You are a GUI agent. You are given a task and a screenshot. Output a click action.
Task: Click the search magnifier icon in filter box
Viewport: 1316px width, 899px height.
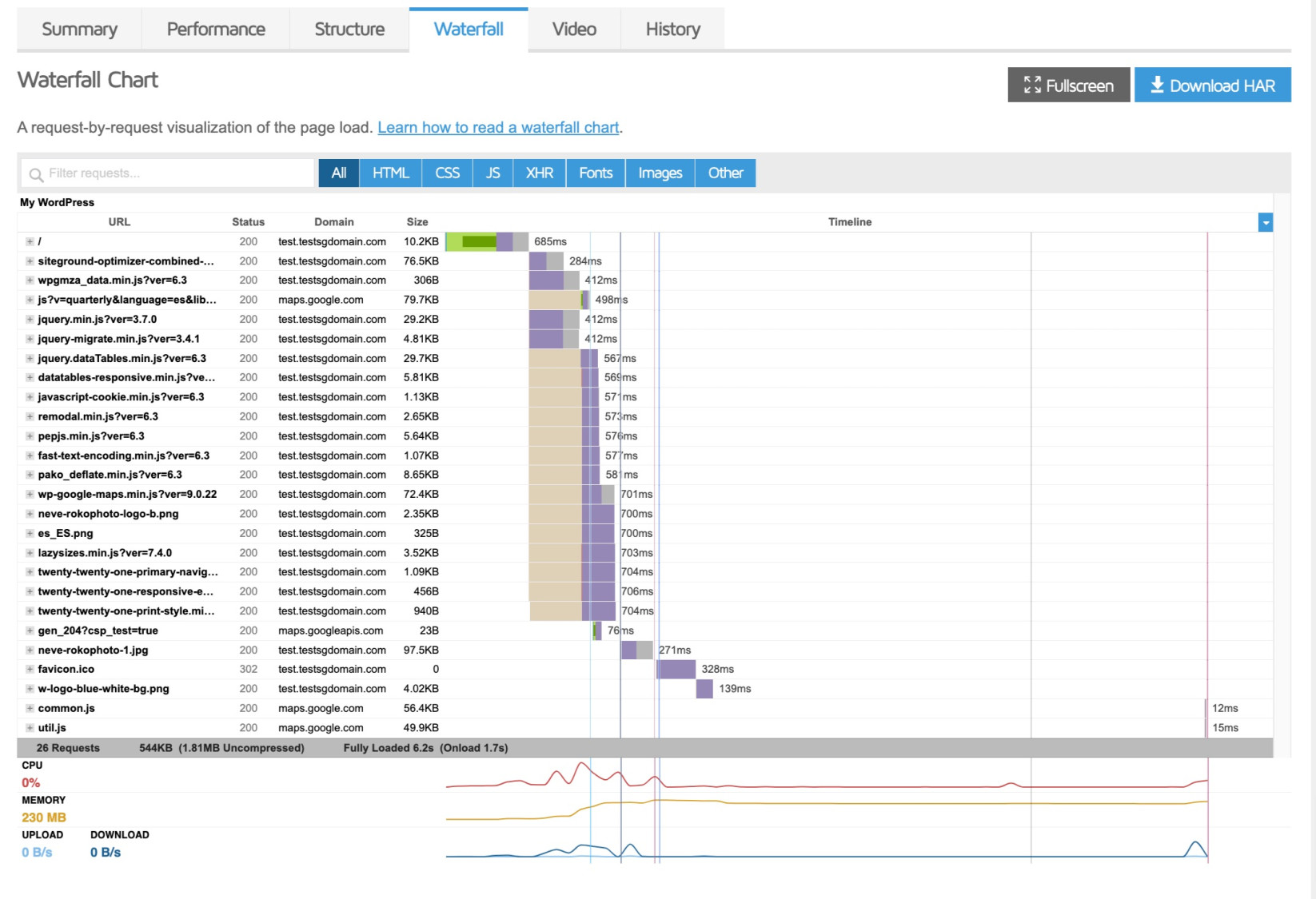tap(36, 174)
